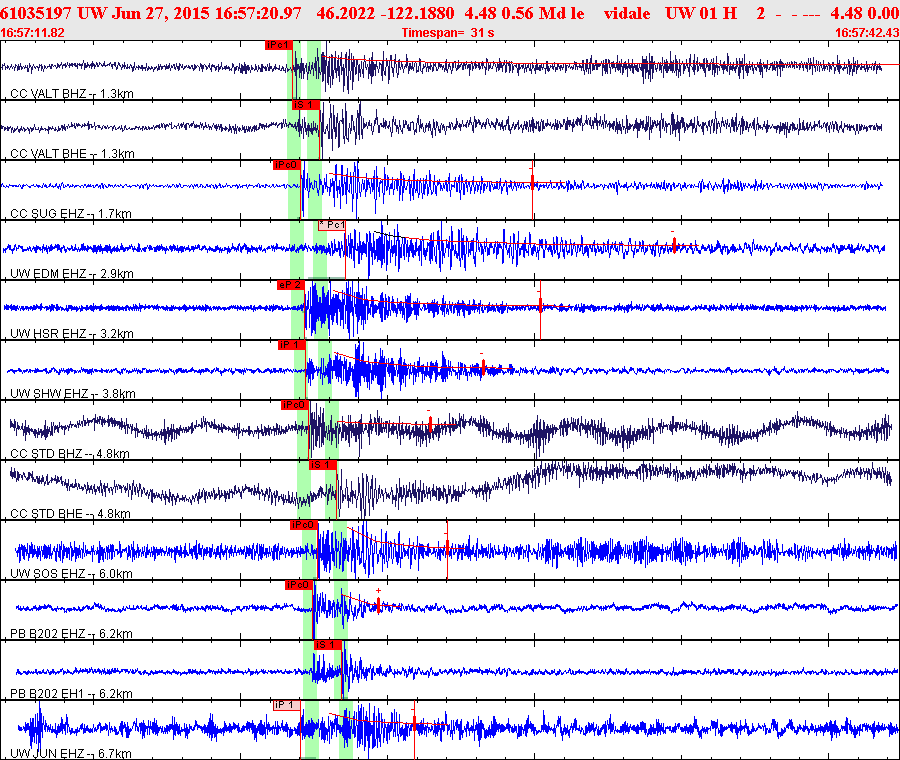
Task: Click the 'UW SHW EHZ -- 3.8km' label
Action: (73, 394)
